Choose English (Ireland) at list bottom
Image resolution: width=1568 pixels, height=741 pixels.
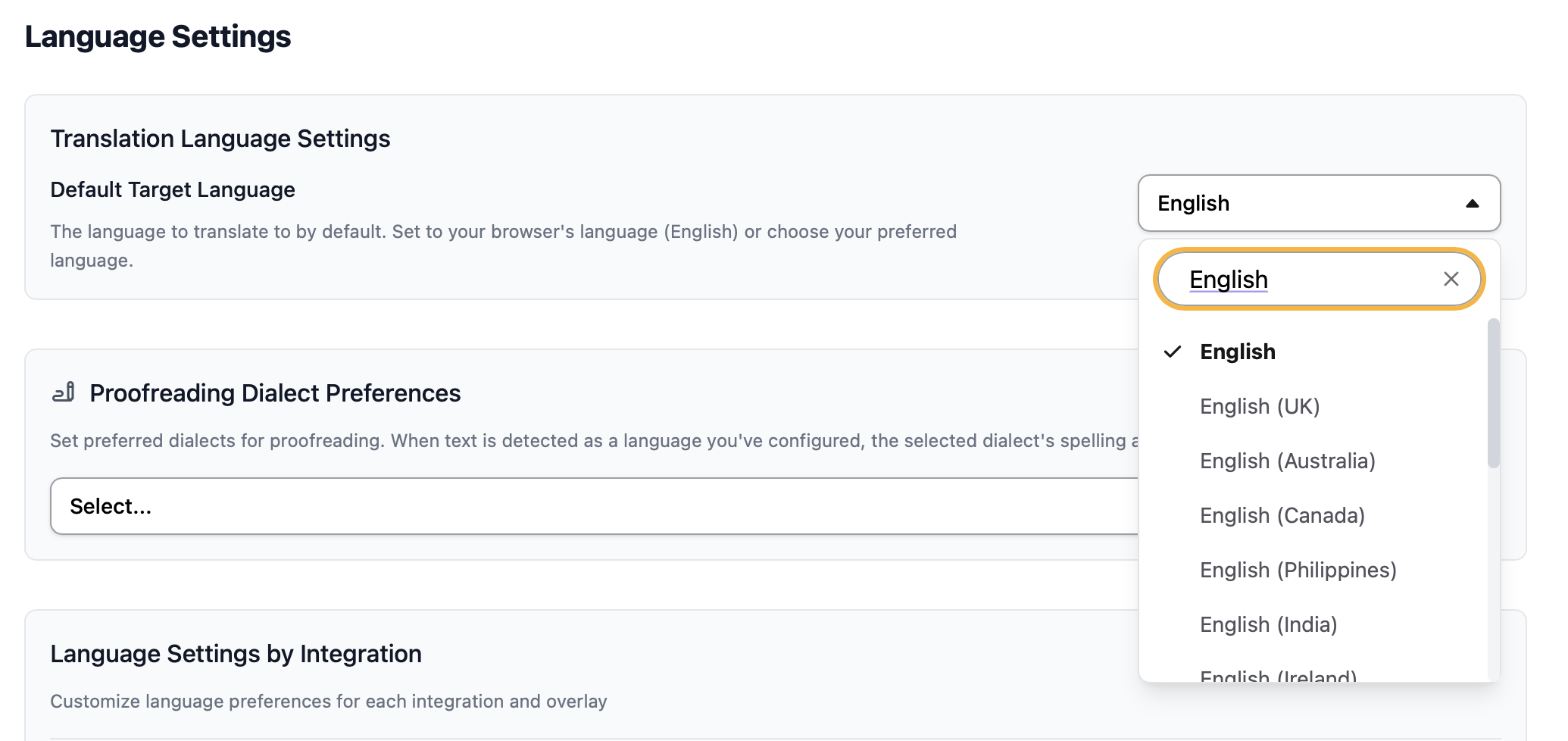pyautogui.click(x=1279, y=674)
